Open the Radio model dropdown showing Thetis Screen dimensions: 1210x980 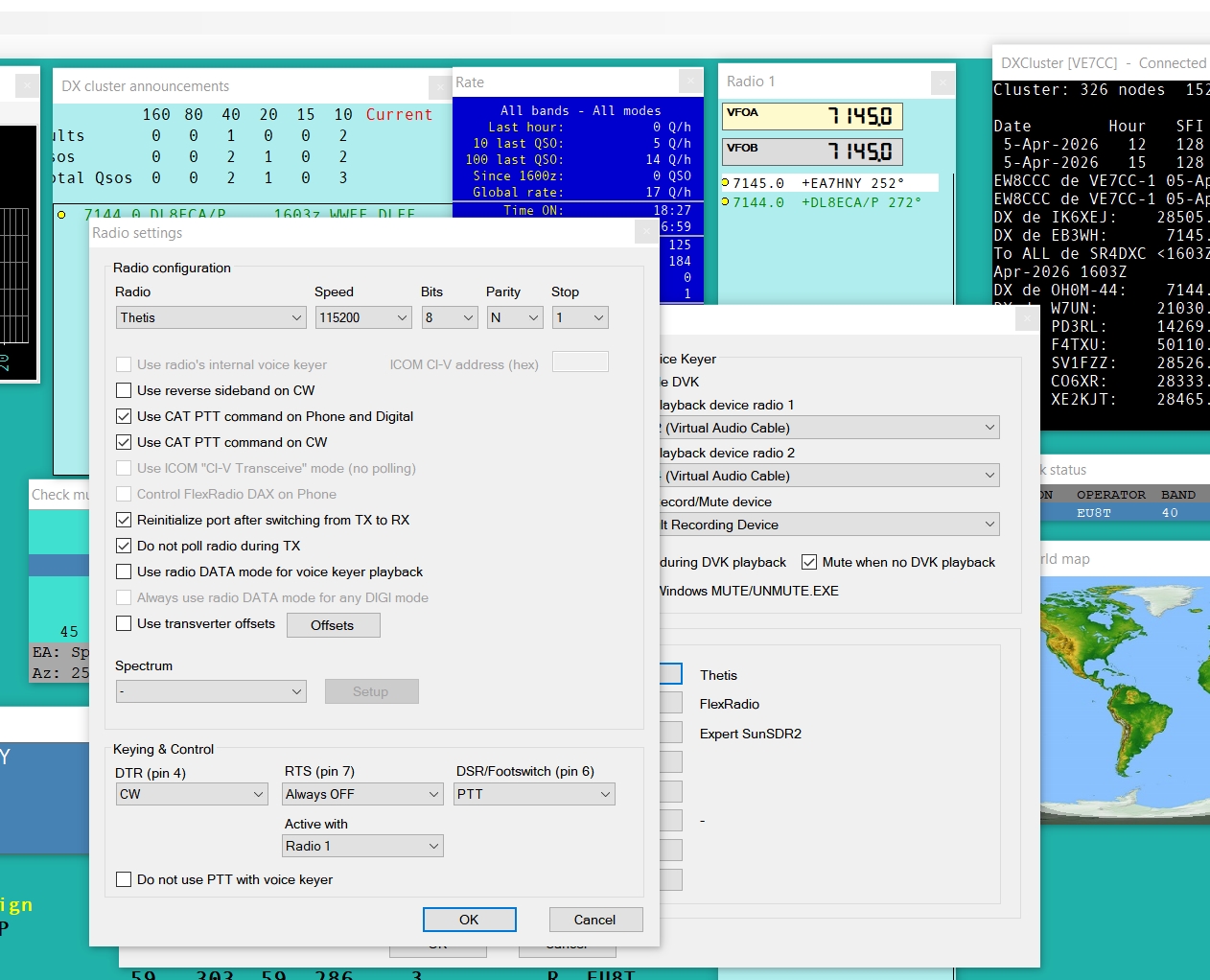211,317
